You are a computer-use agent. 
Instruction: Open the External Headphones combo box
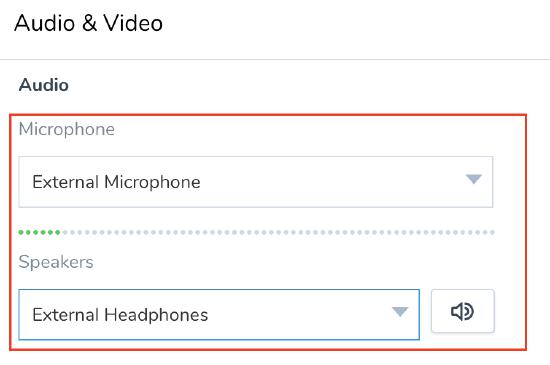pyautogui.click(x=219, y=315)
